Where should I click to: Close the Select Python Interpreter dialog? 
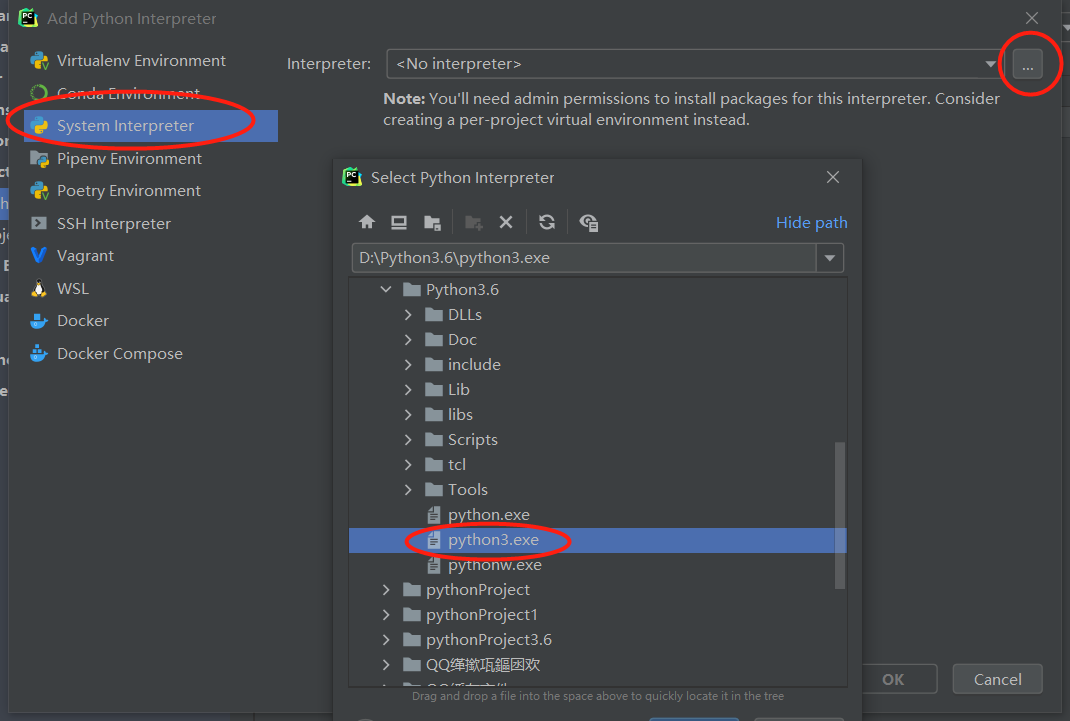tap(833, 177)
